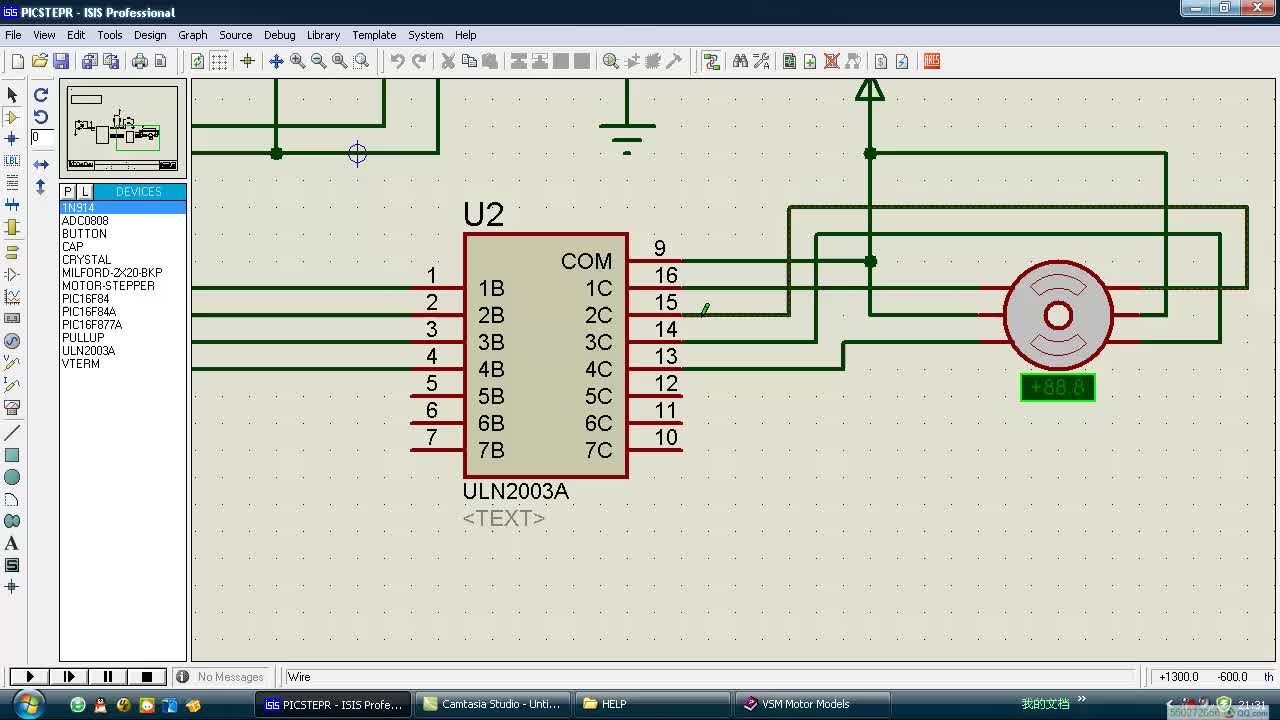Zoom to view the entire sheet
The height and width of the screenshot is (720, 1280).
coord(339,61)
